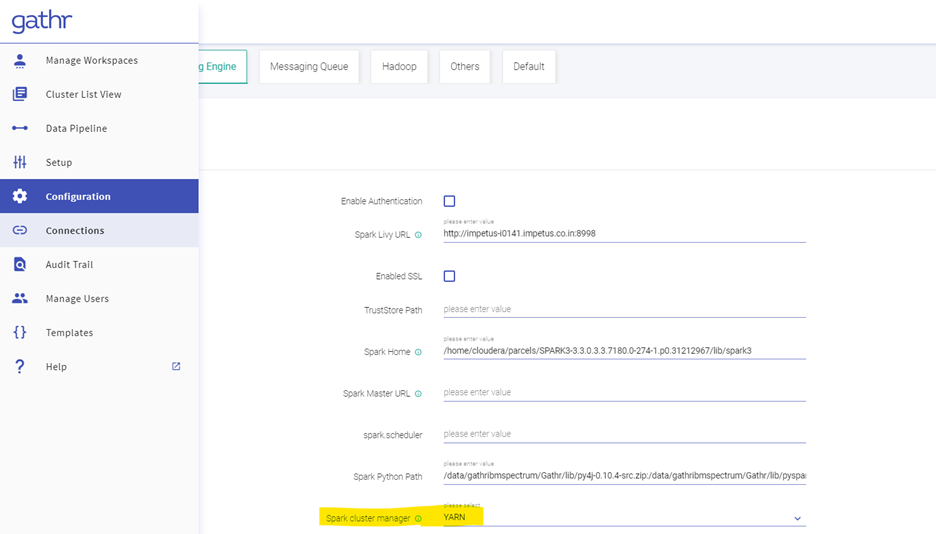Click the TrustStore Path input field
Image resolution: width=936 pixels, height=534 pixels.
pyautogui.click(x=624, y=309)
